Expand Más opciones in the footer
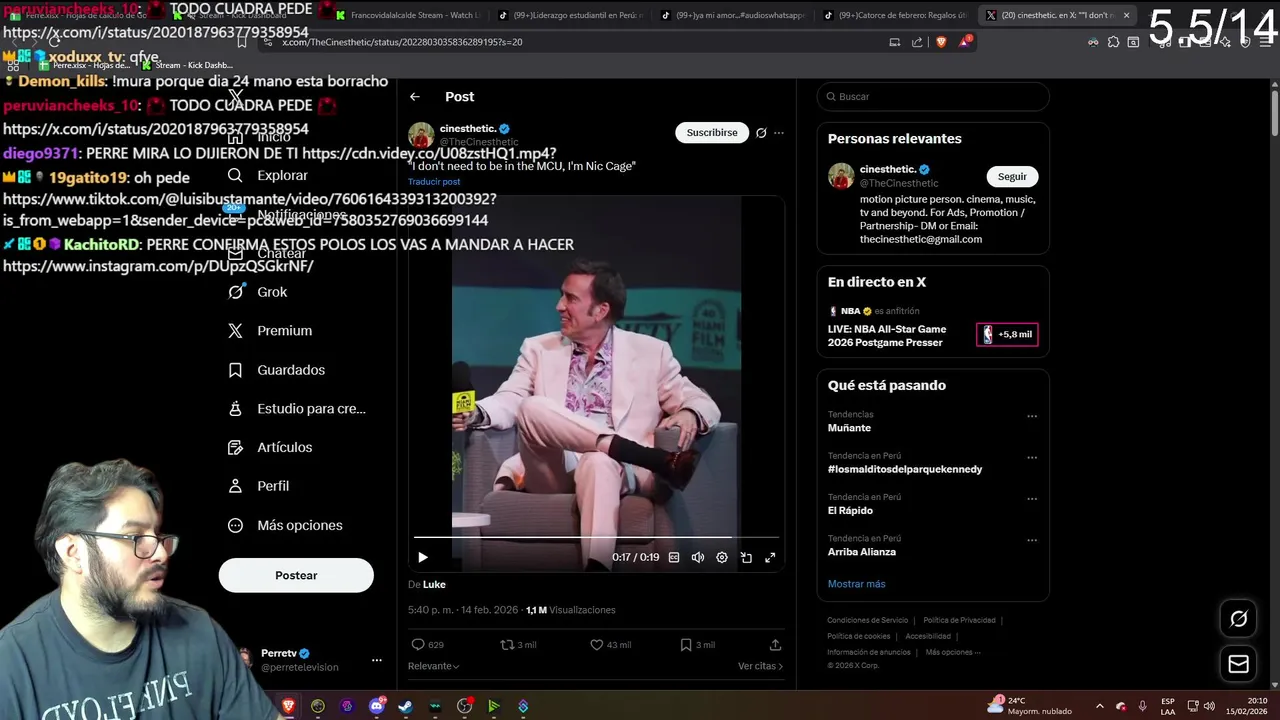This screenshot has width=1280, height=720. click(x=953, y=652)
